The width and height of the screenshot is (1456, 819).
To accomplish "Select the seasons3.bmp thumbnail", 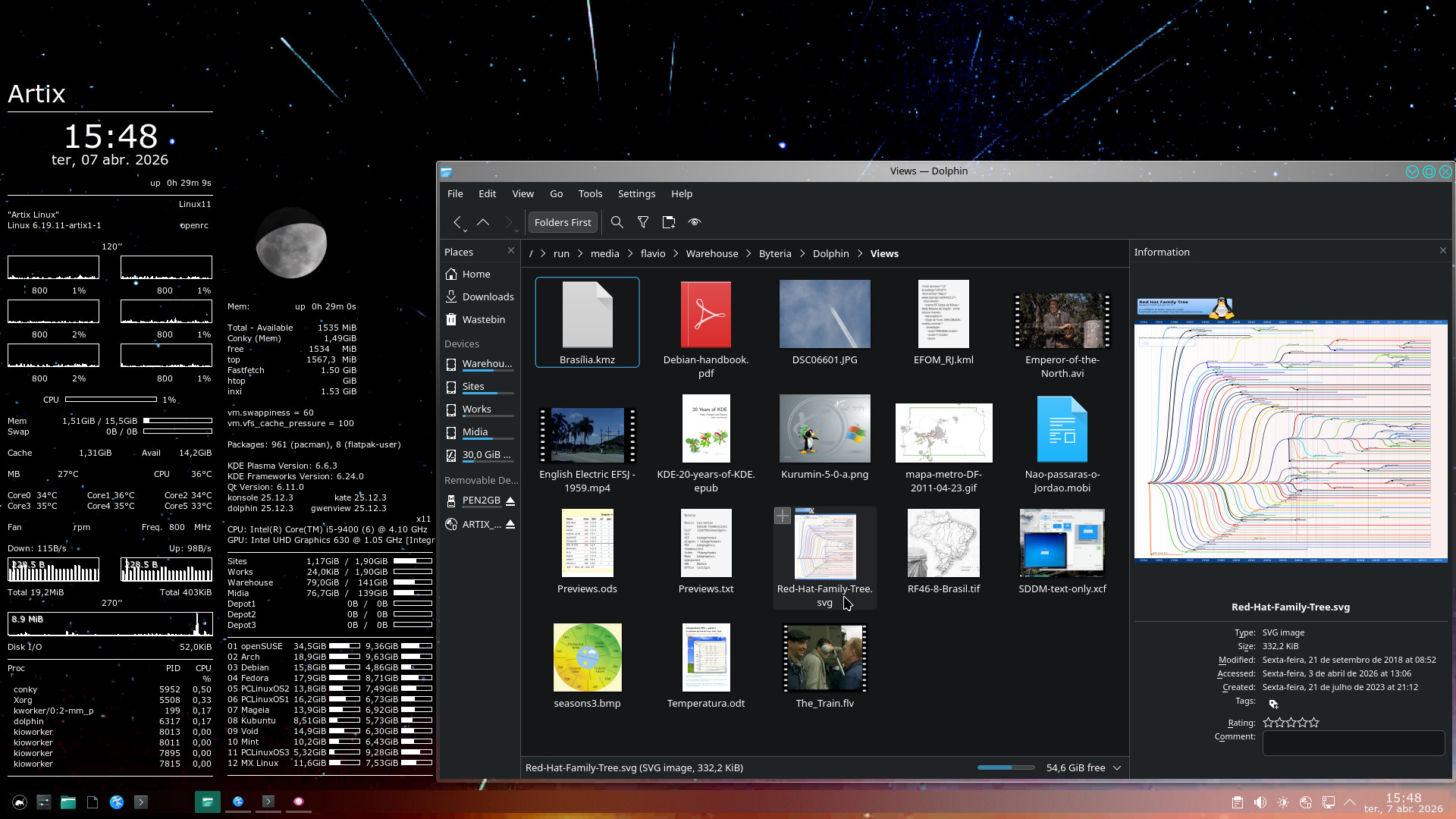I will click(588, 657).
